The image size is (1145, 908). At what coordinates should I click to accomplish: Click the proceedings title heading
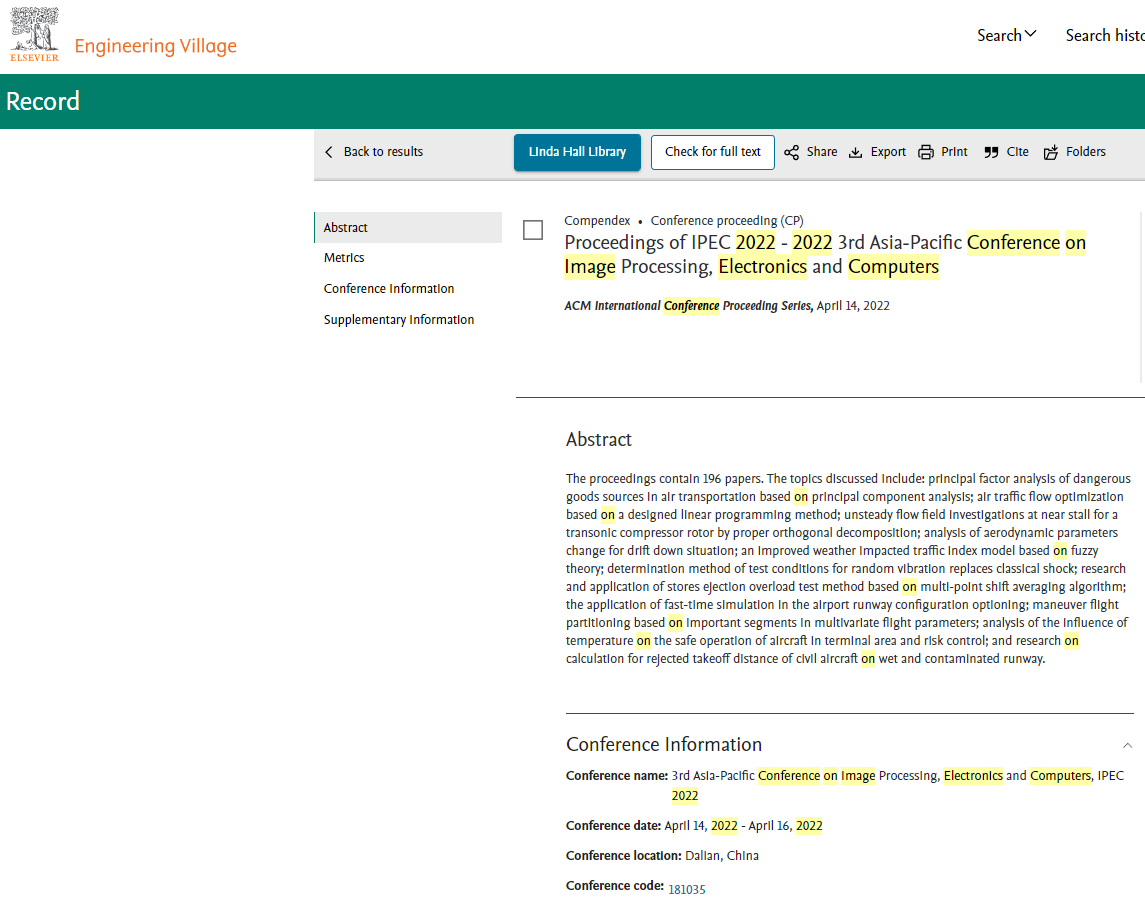[824, 254]
